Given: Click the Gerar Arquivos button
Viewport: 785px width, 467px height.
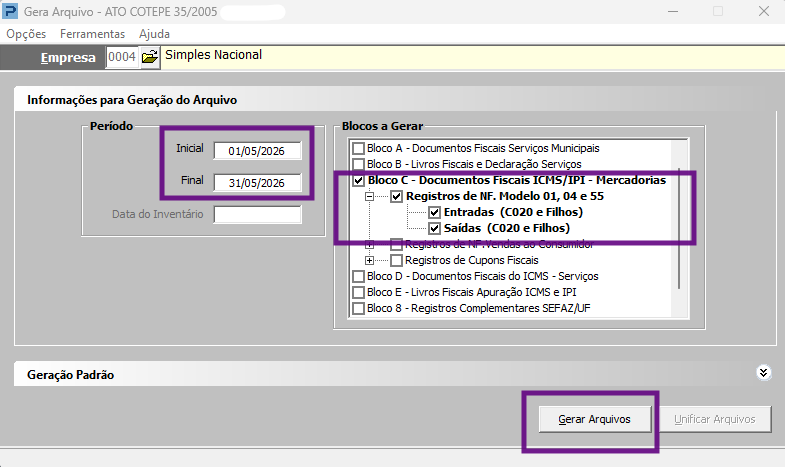Looking at the screenshot, I should click(595, 419).
